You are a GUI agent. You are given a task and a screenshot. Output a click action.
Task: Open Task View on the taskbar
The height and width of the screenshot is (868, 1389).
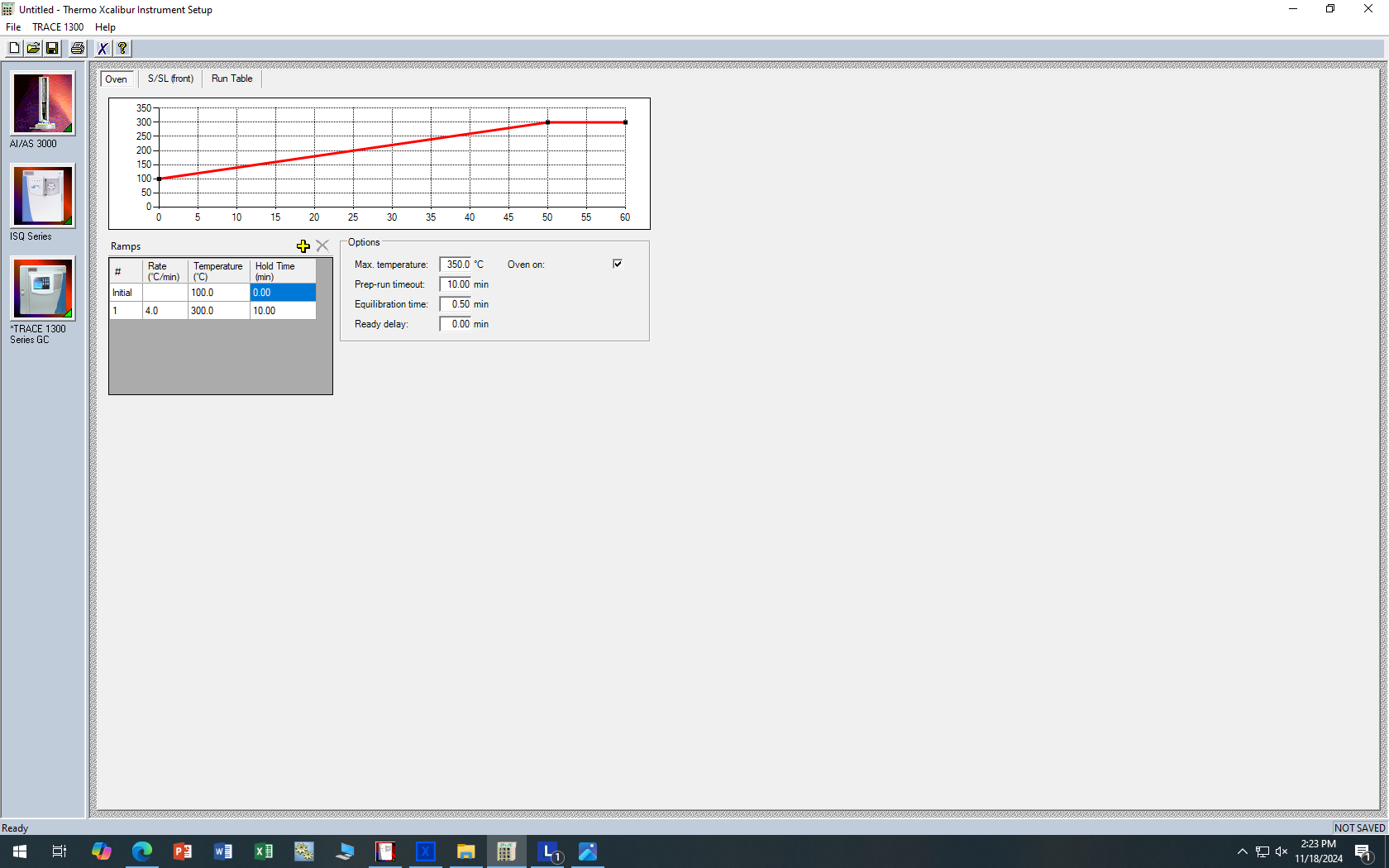[x=60, y=851]
